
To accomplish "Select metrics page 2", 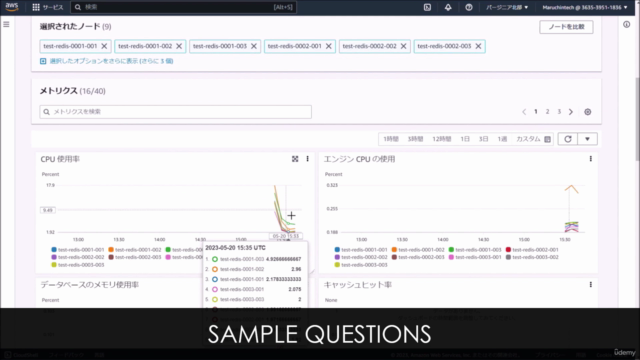I will tap(548, 112).
